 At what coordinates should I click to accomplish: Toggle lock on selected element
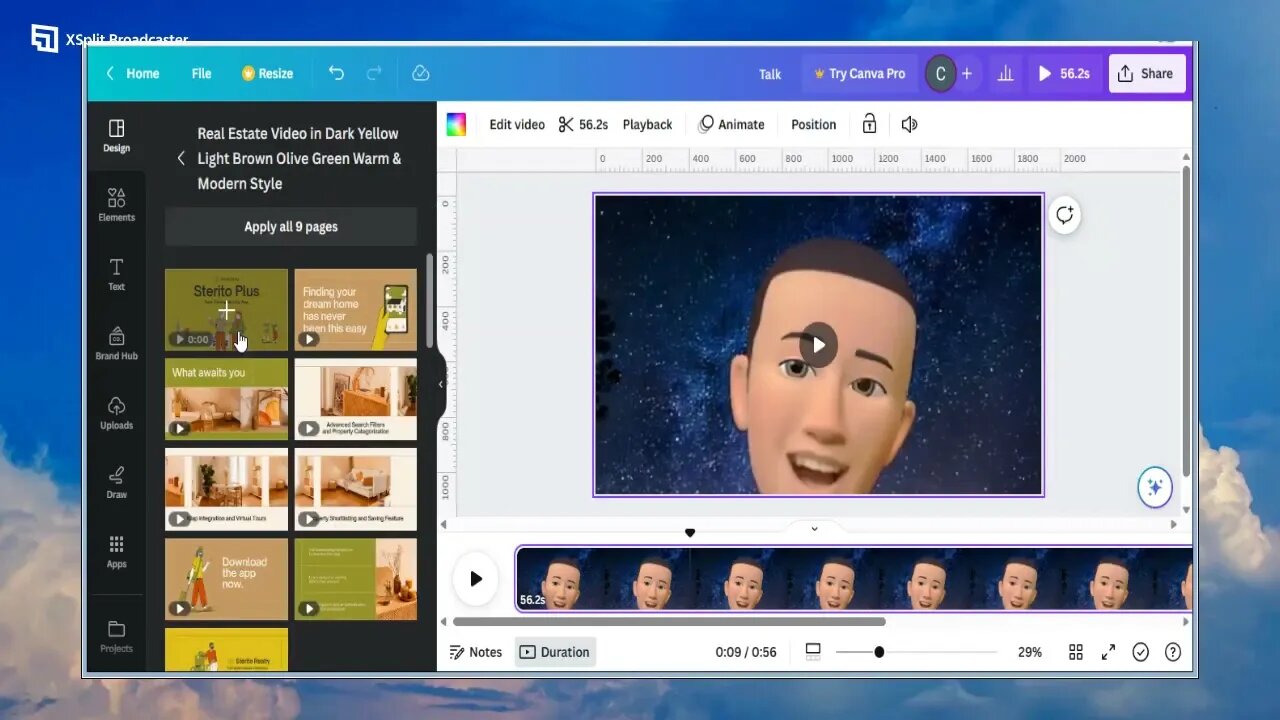pos(869,124)
